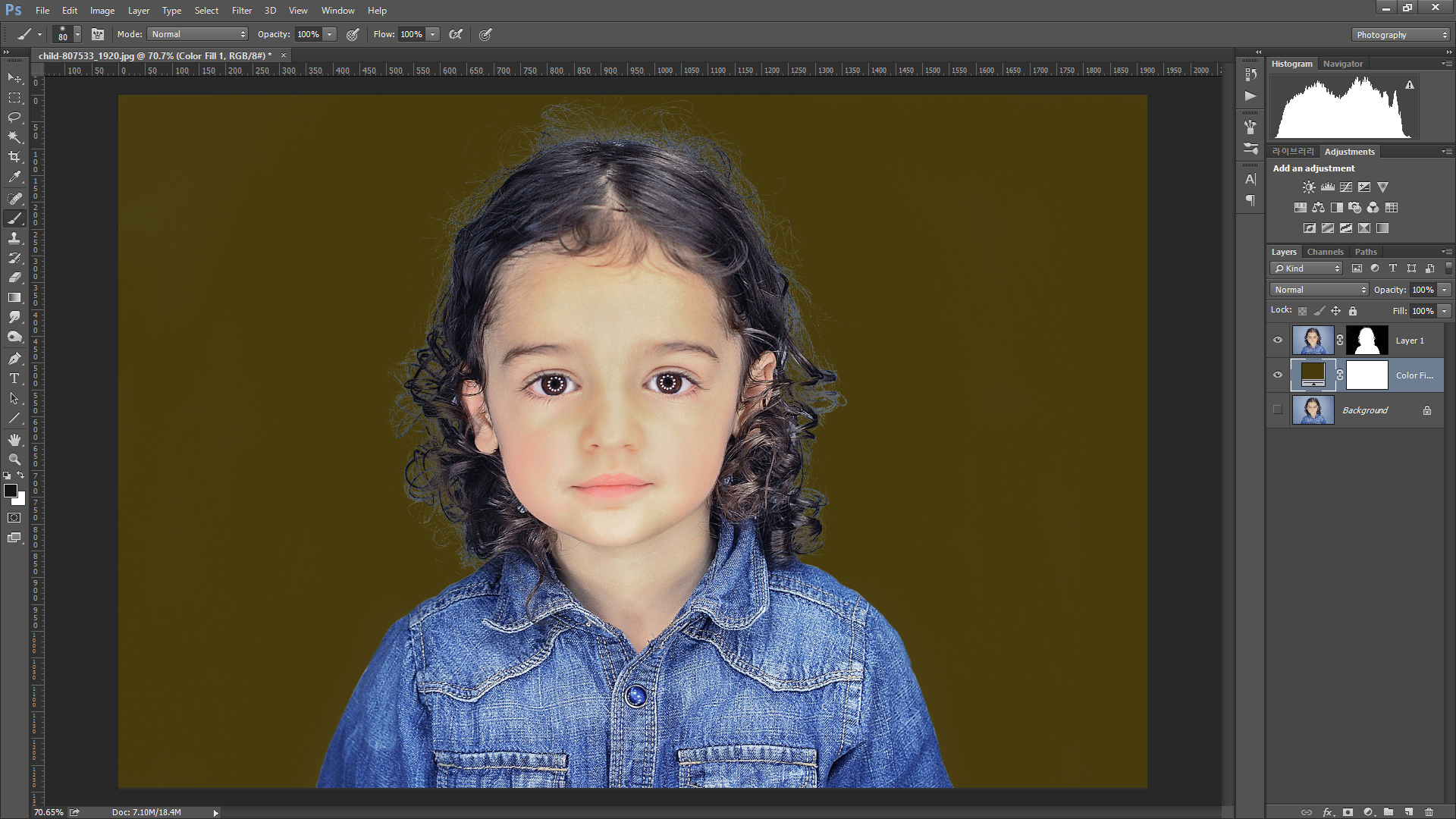Click the foreground color swatch
Image resolution: width=1456 pixels, height=819 pixels.
click(11, 491)
